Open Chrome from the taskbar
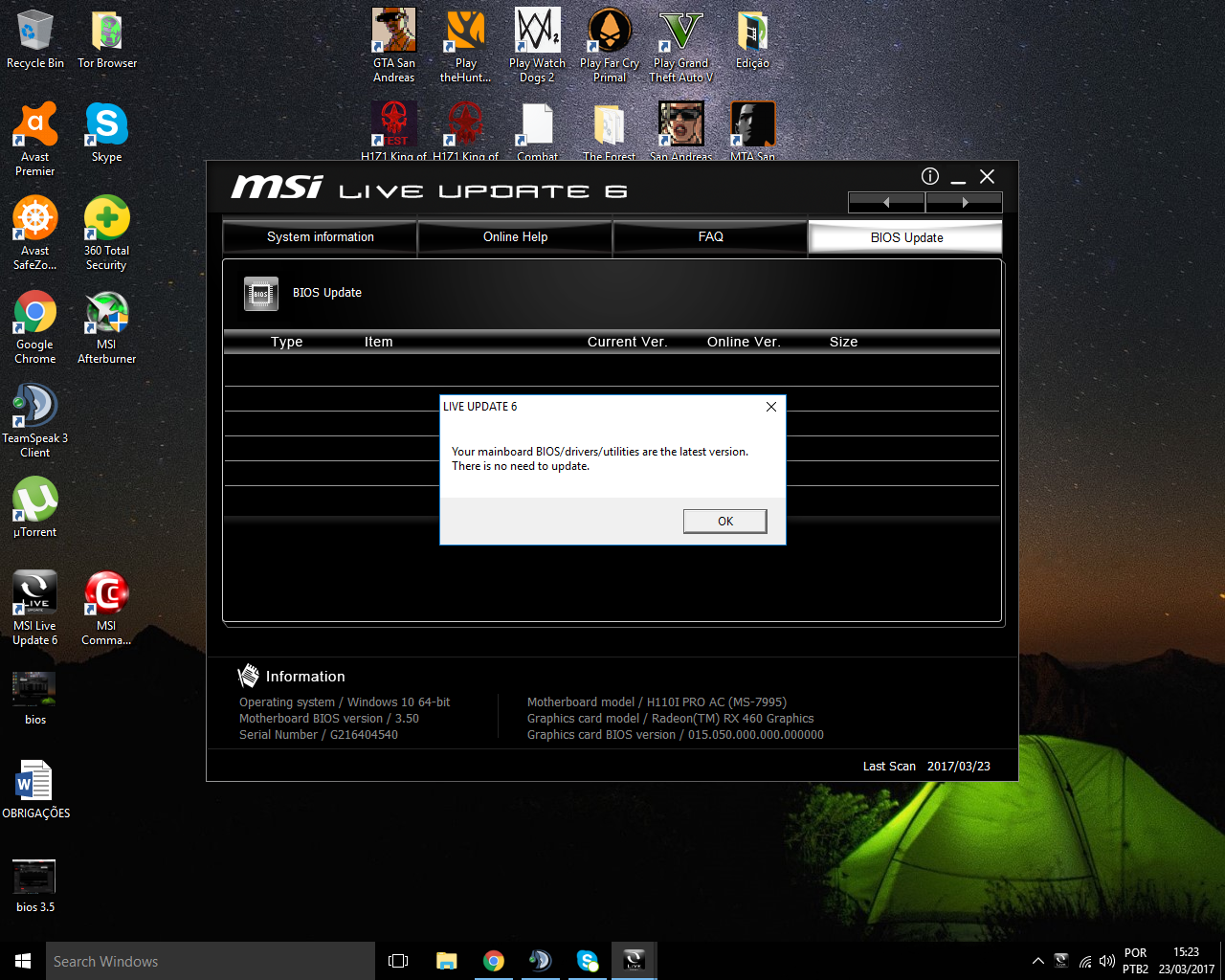This screenshot has width=1225, height=980. click(x=494, y=961)
